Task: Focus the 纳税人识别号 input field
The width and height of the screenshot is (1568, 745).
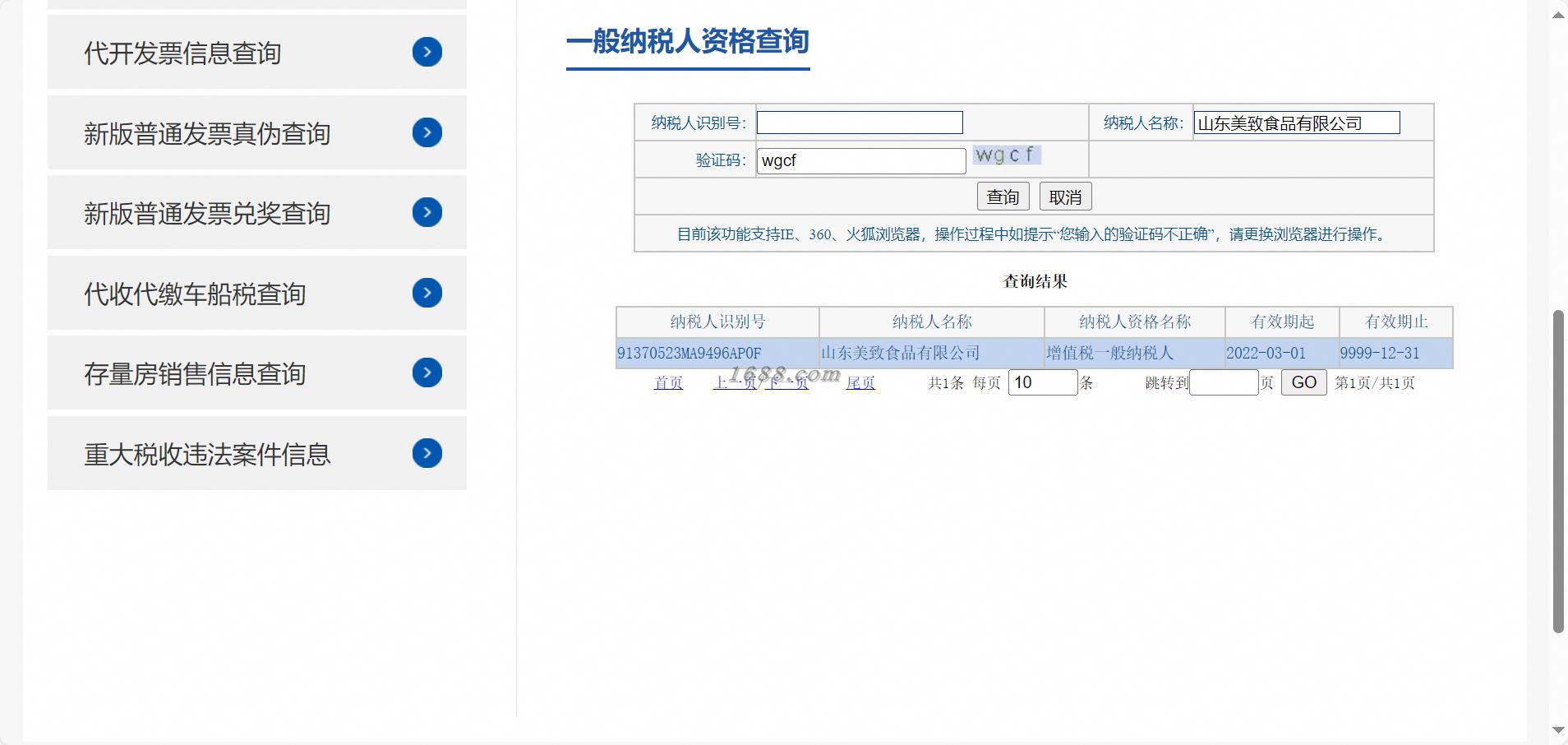Action: tap(860, 123)
